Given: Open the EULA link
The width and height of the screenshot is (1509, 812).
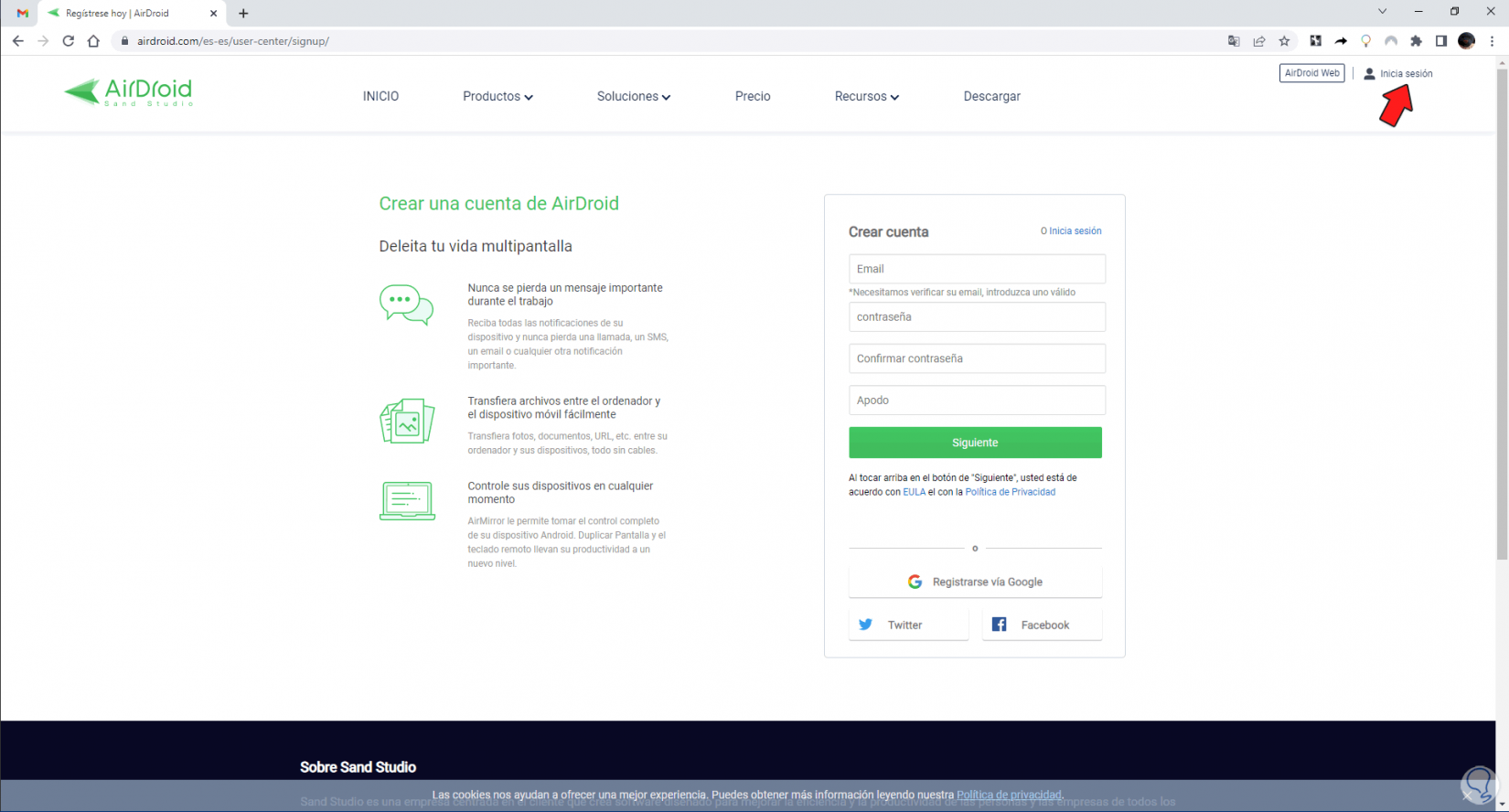Looking at the screenshot, I should coord(915,492).
